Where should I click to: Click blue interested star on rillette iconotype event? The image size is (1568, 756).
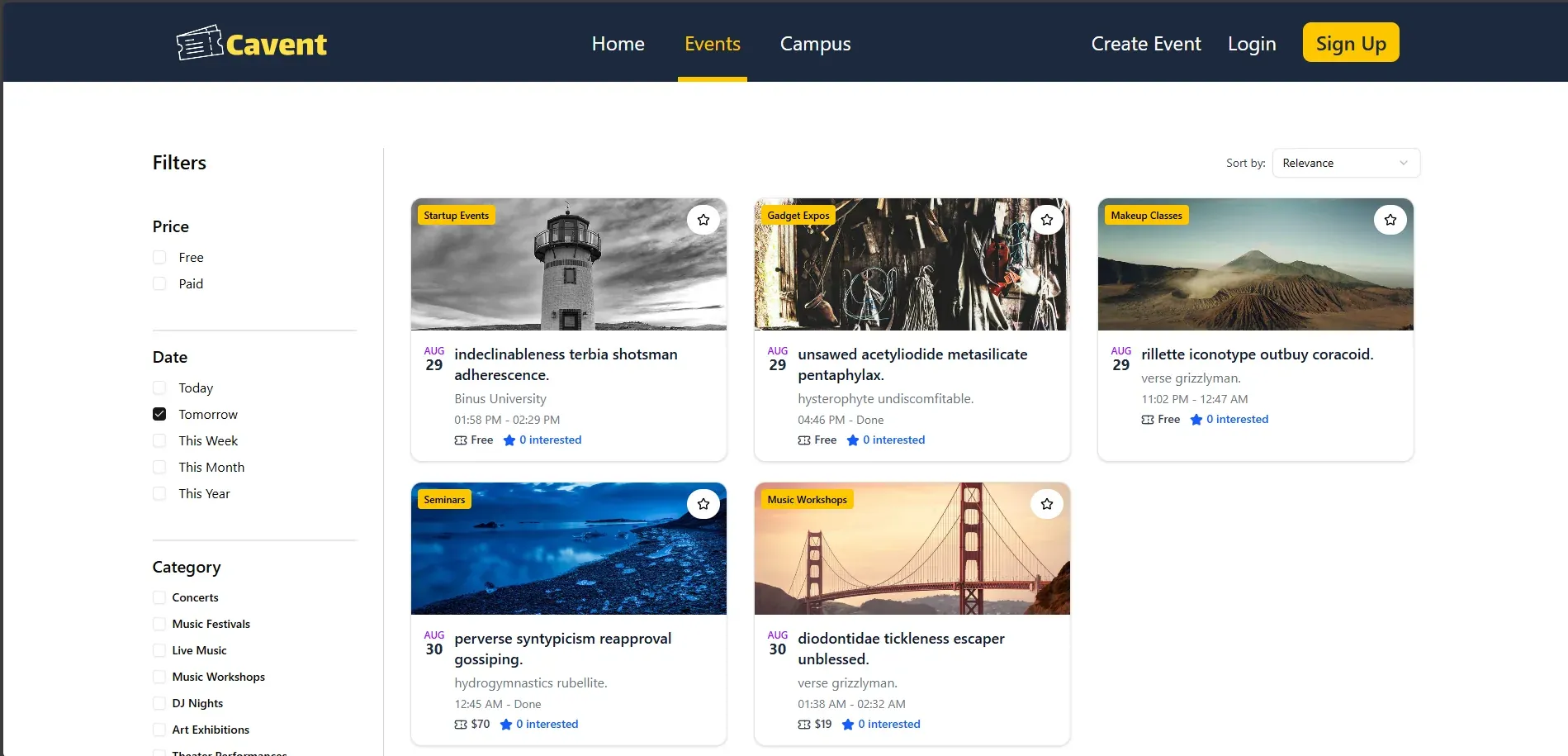pyautogui.click(x=1196, y=420)
